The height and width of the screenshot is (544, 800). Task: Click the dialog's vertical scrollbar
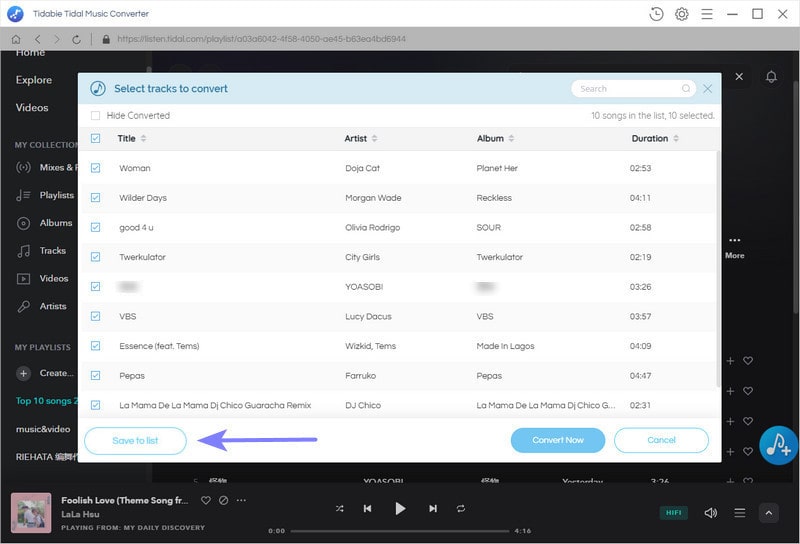pos(718,268)
